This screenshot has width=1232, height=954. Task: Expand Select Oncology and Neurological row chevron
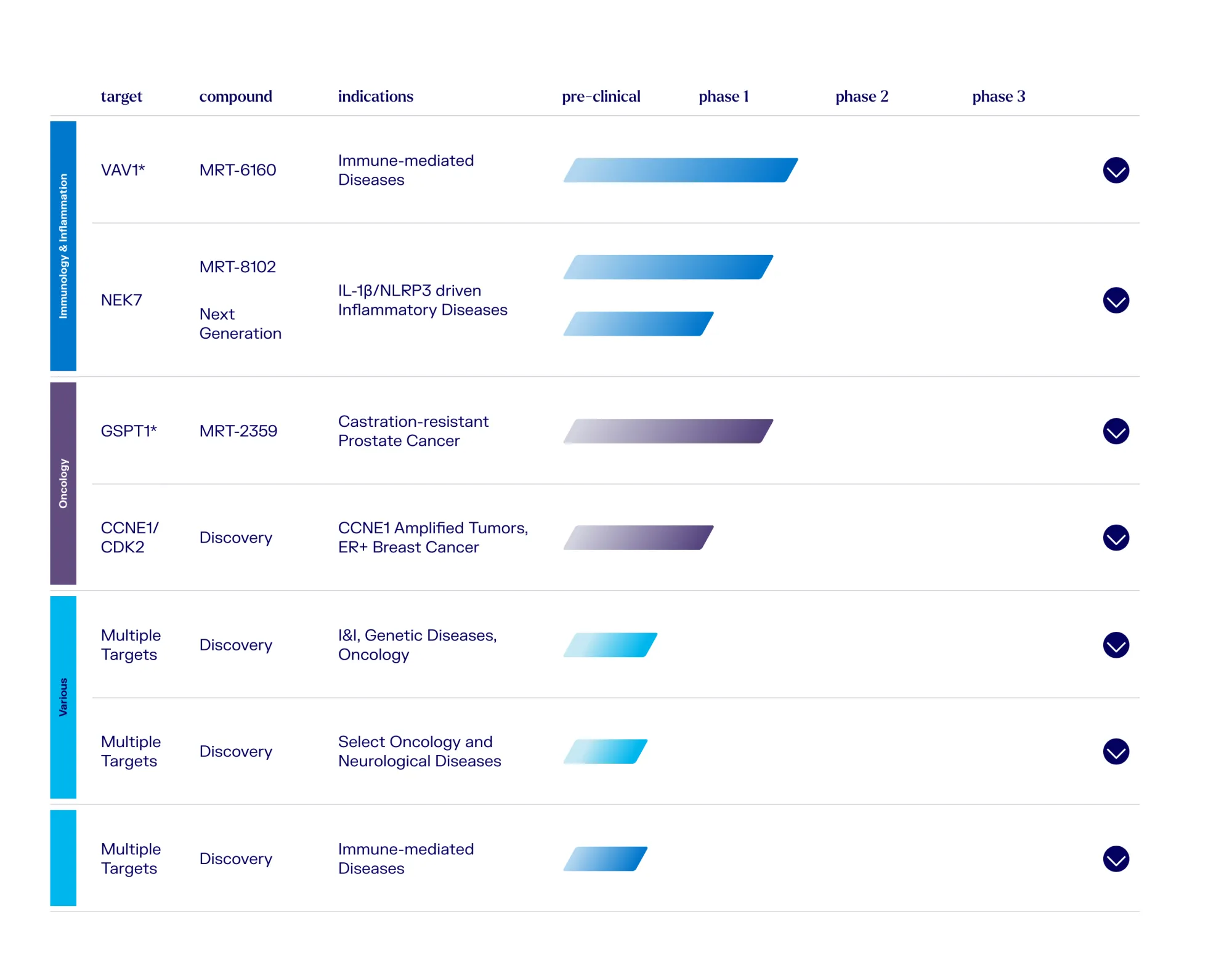tap(1116, 751)
